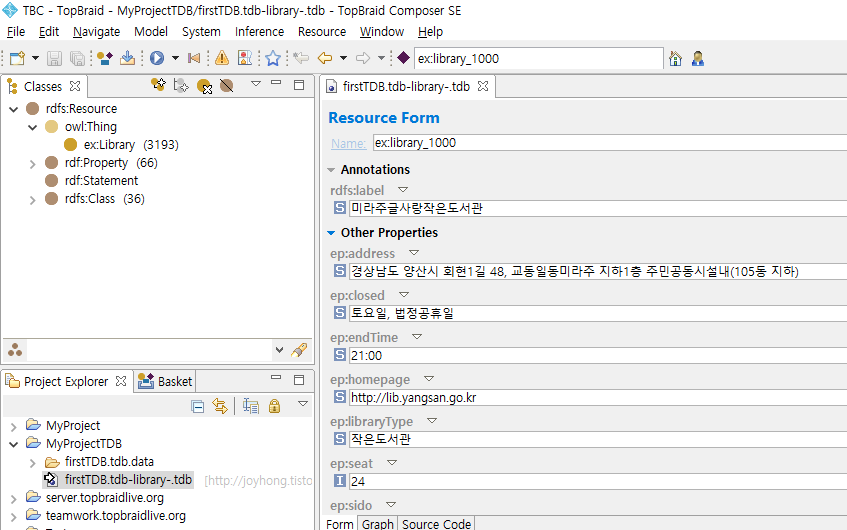
Task: Open Classes panel view menu triangle
Action: [x=256, y=84]
